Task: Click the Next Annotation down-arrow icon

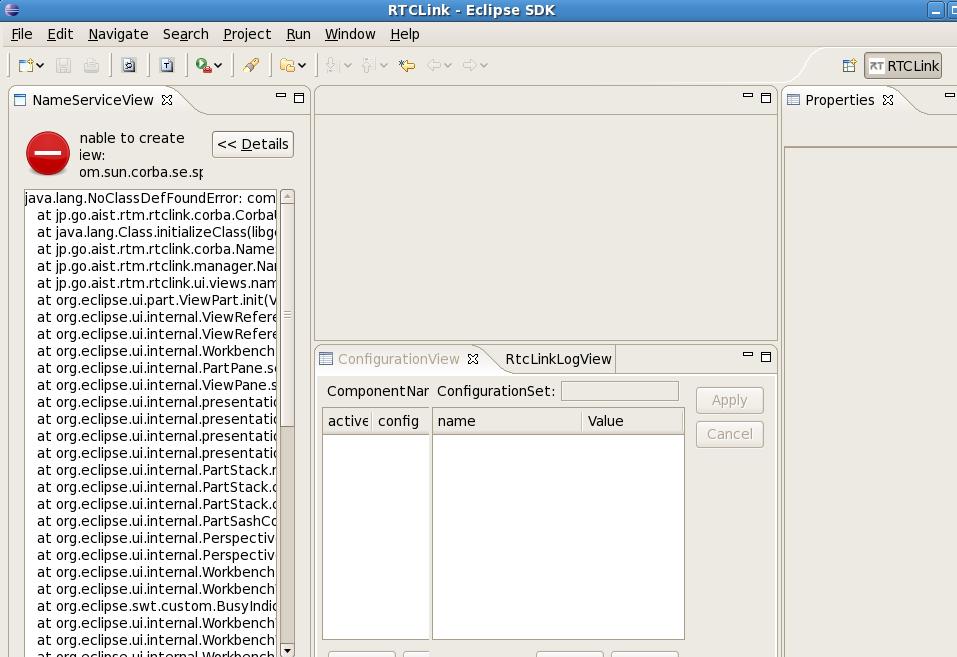Action: 331,65
